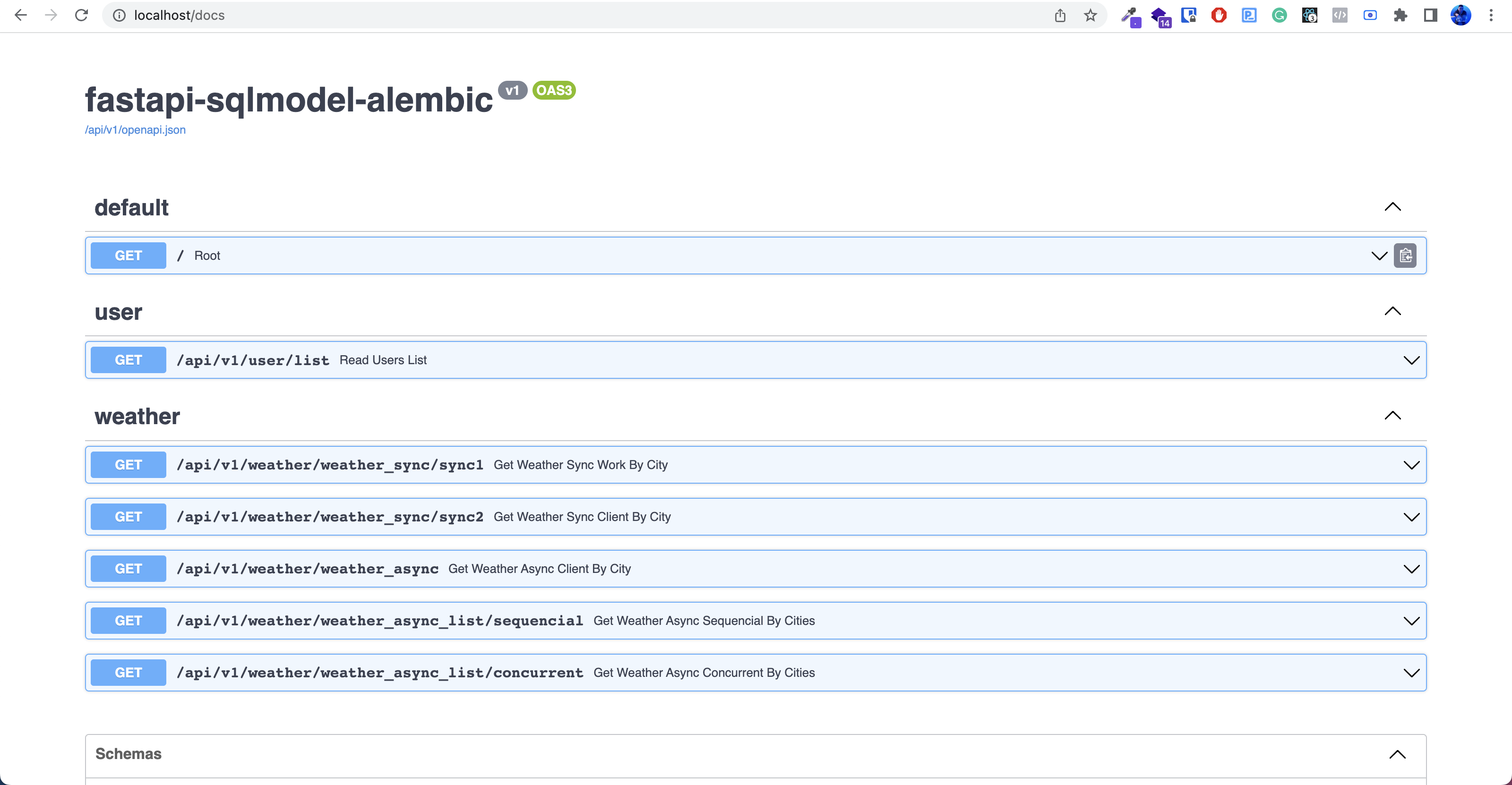
Task: Open the React DevTools extension icon
Action: tap(1309, 15)
